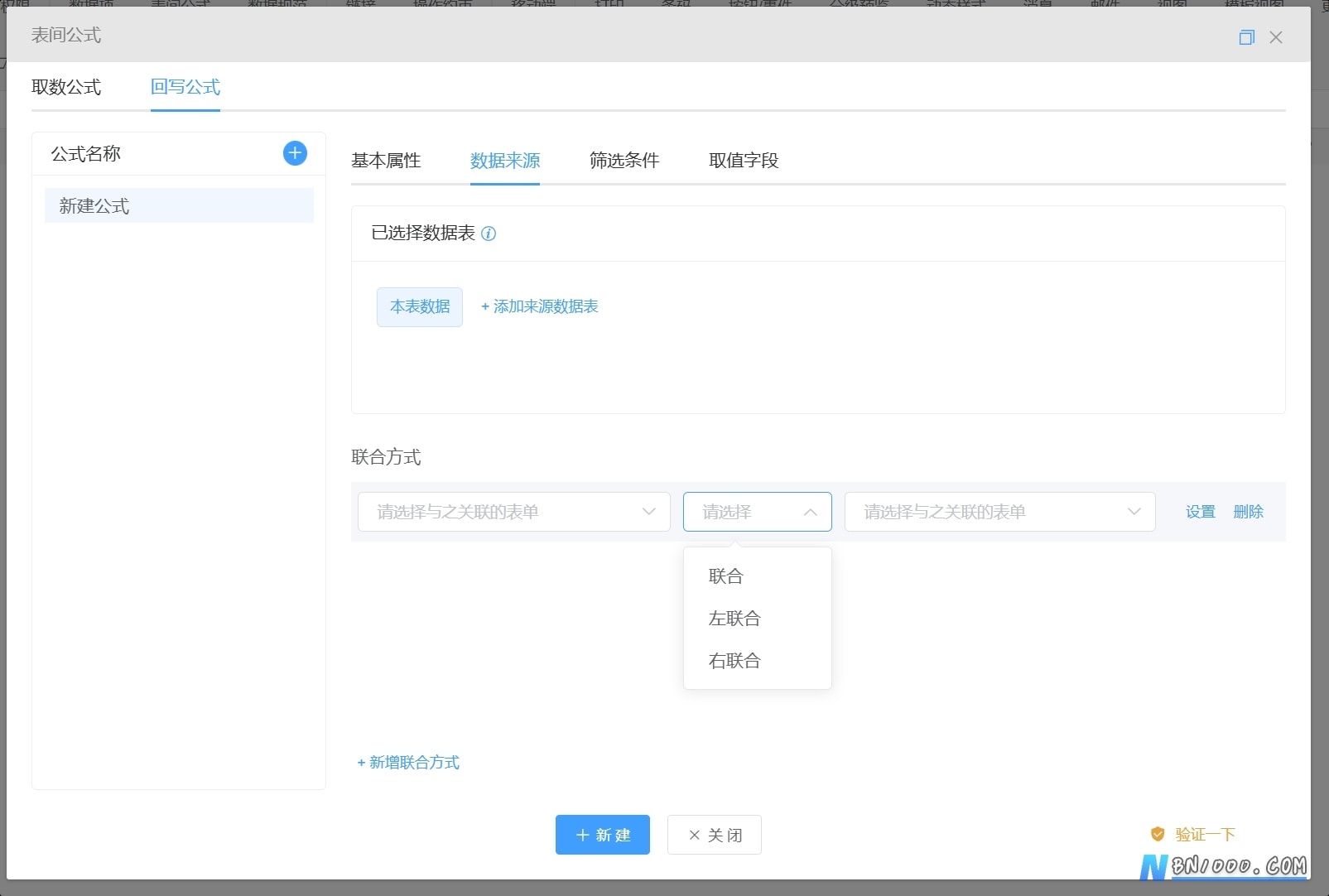Select the 回写公式 tab
Viewport: 1329px width, 896px height.
click(185, 87)
